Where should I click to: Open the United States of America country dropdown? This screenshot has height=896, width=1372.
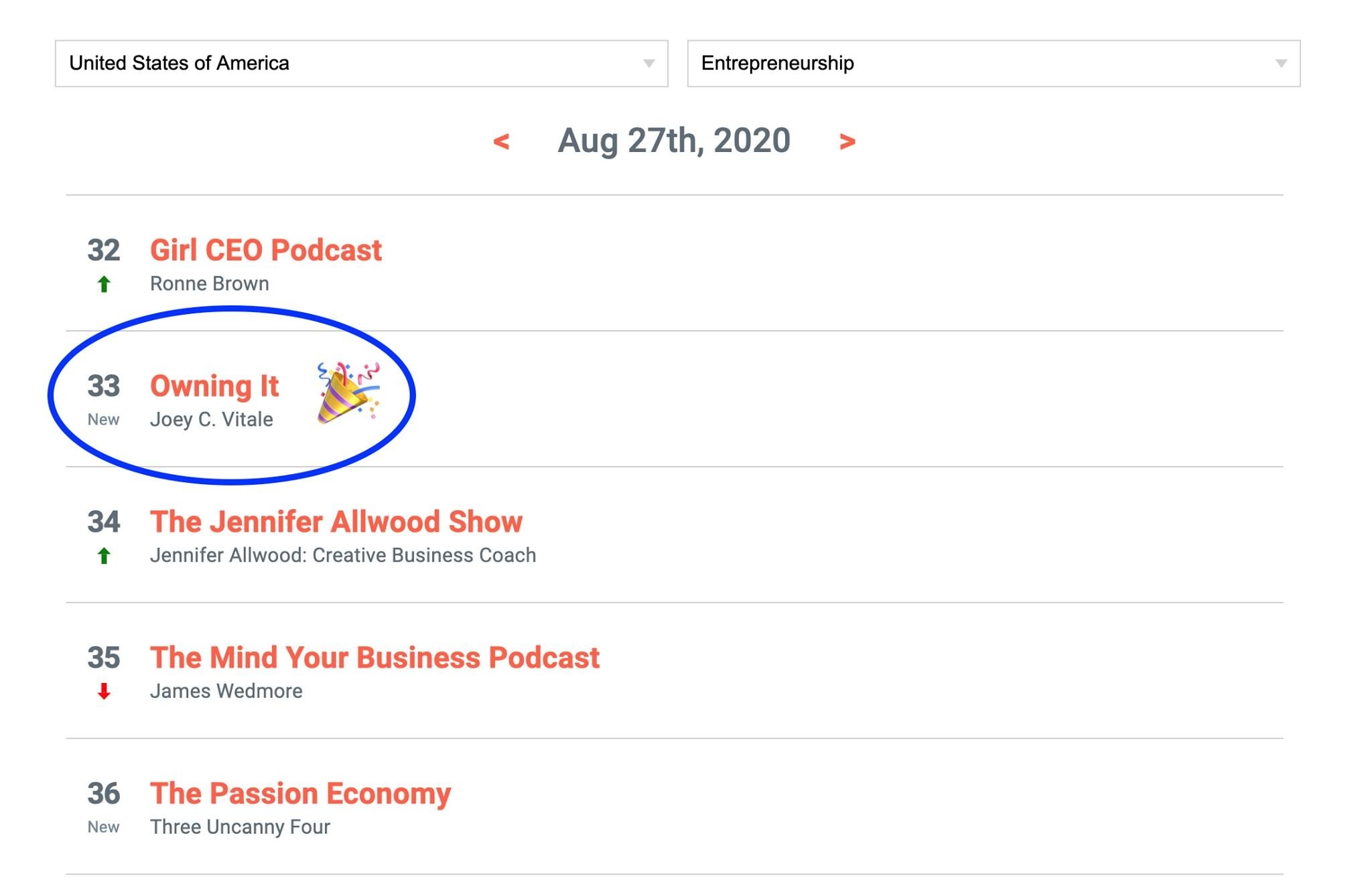click(361, 64)
